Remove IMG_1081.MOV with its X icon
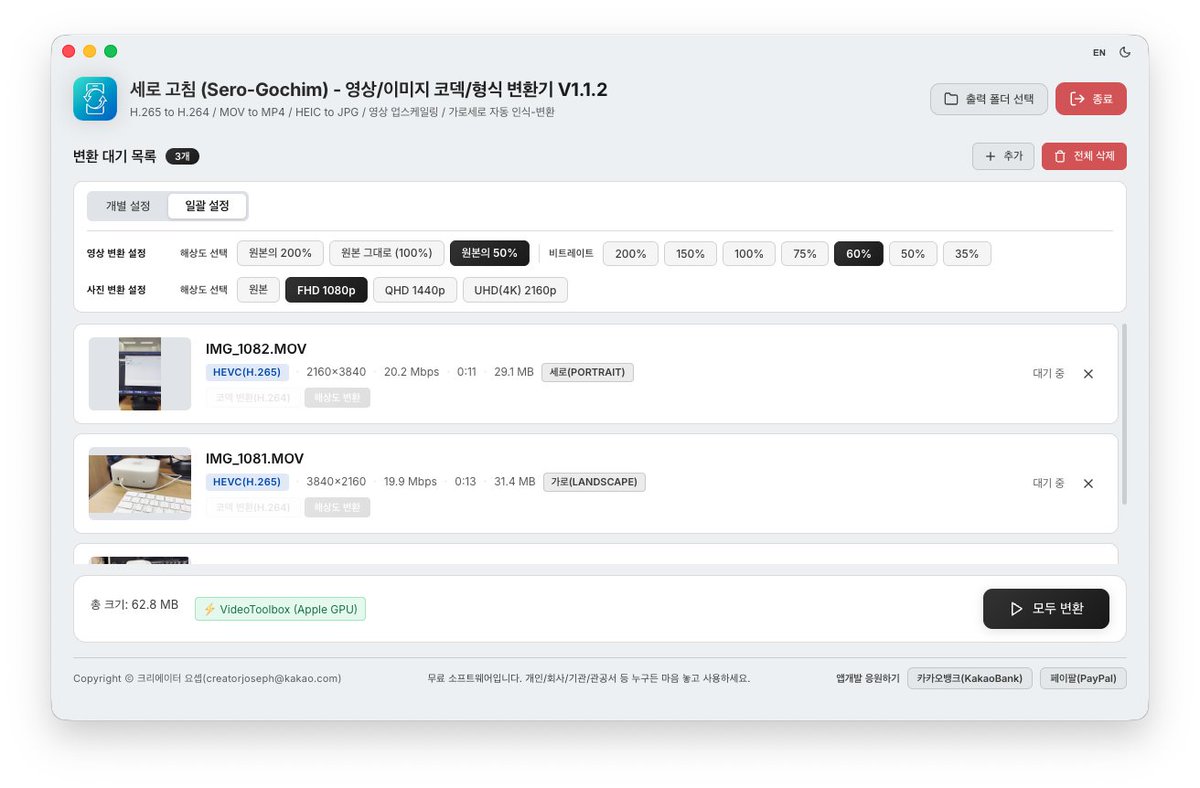1200x788 pixels. point(1088,483)
